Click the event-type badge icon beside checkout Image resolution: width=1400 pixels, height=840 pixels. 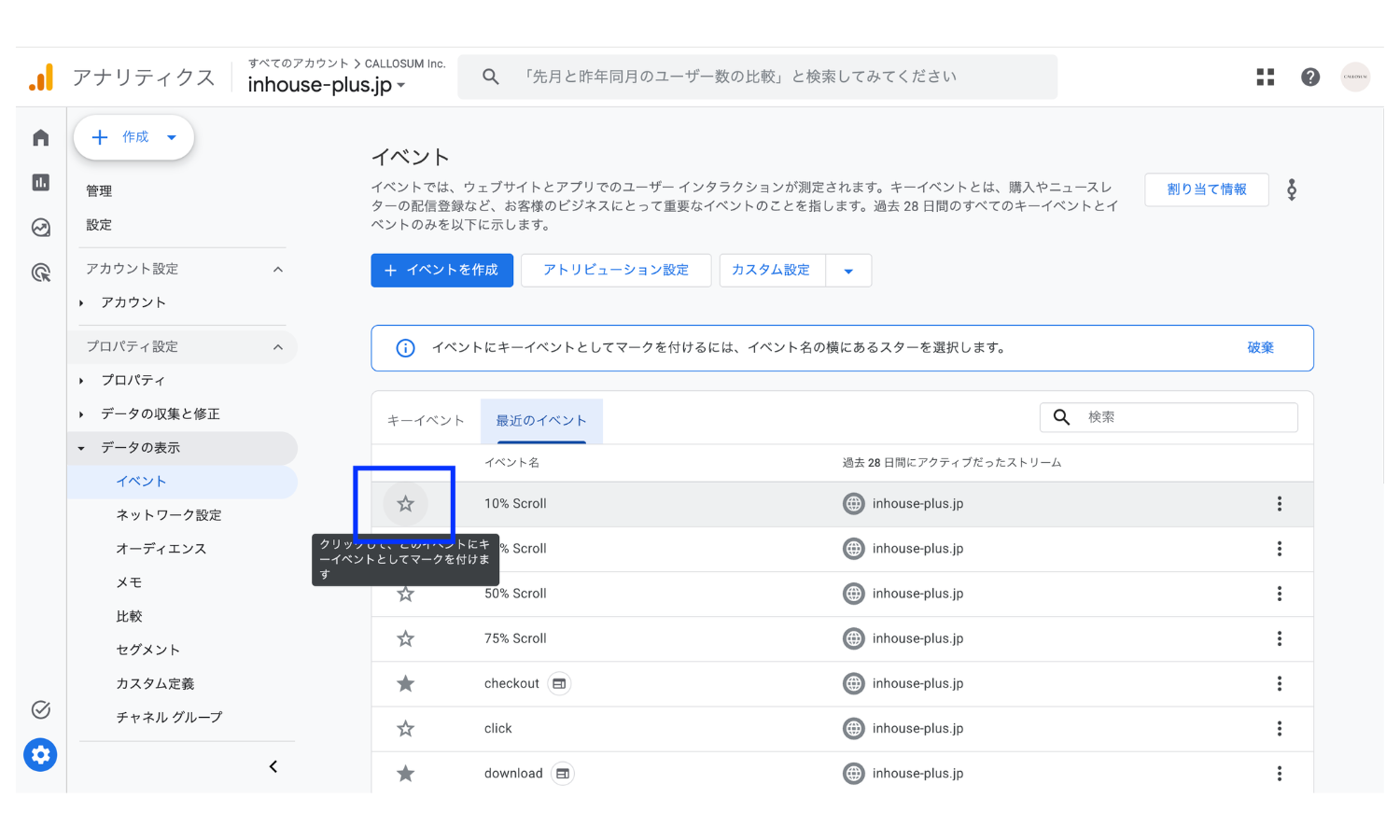click(559, 683)
